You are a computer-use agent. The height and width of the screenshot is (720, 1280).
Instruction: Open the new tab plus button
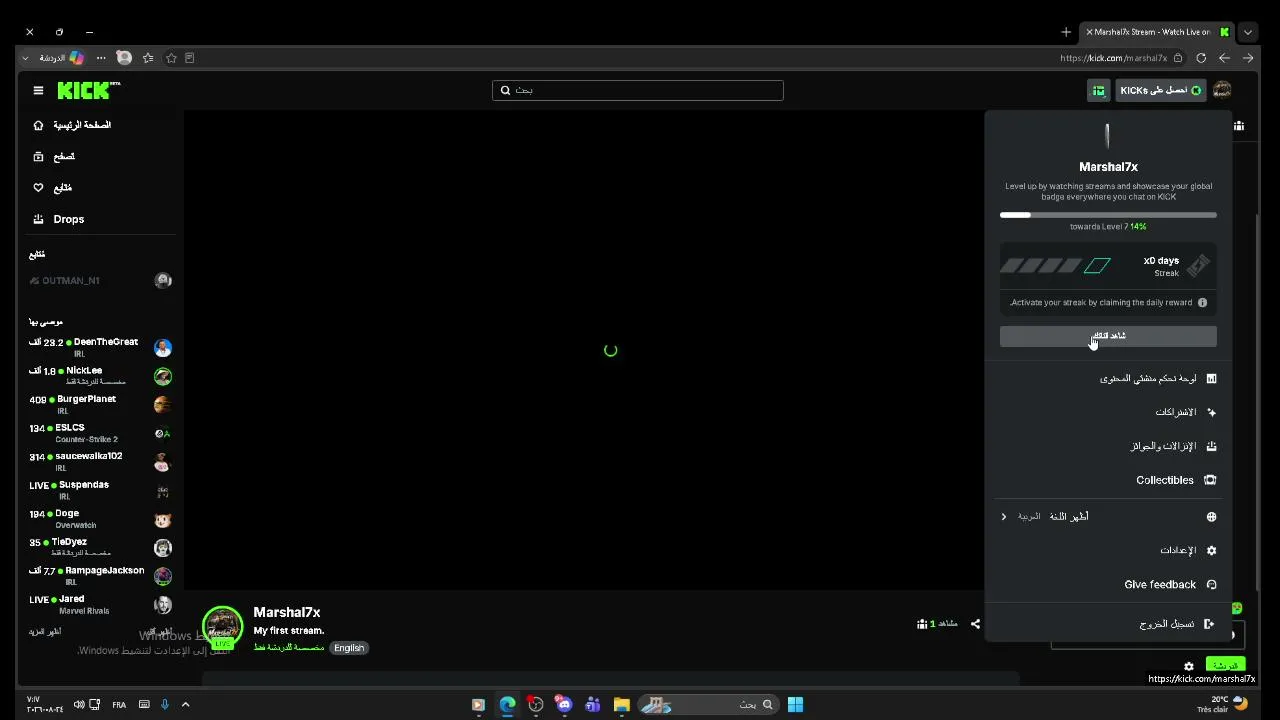(1066, 32)
